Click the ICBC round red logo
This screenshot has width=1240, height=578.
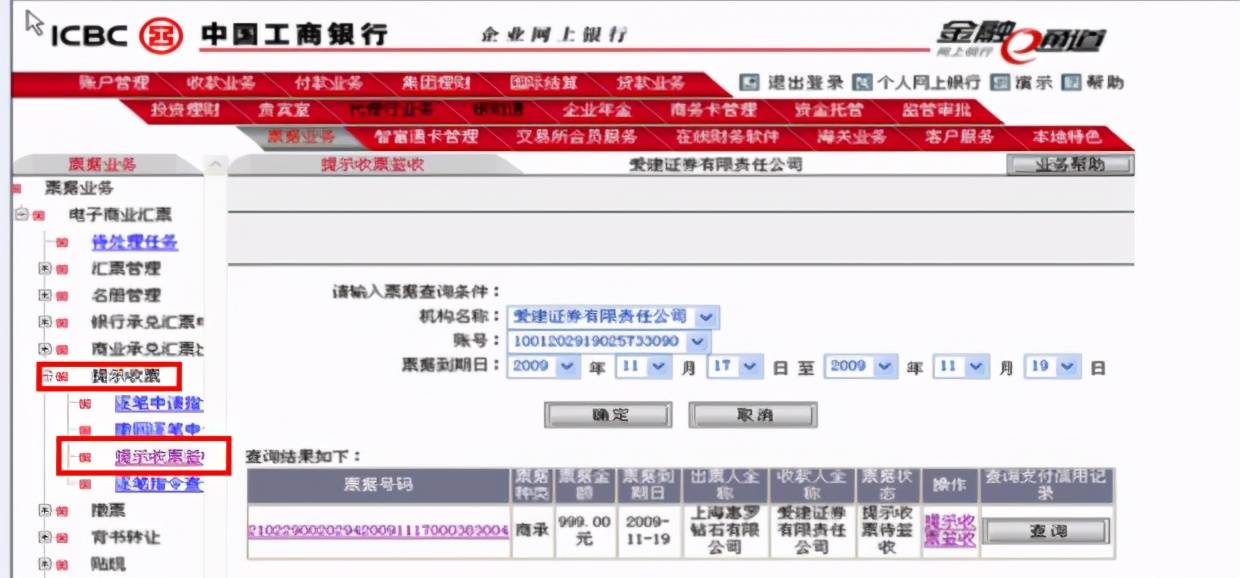tap(160, 36)
